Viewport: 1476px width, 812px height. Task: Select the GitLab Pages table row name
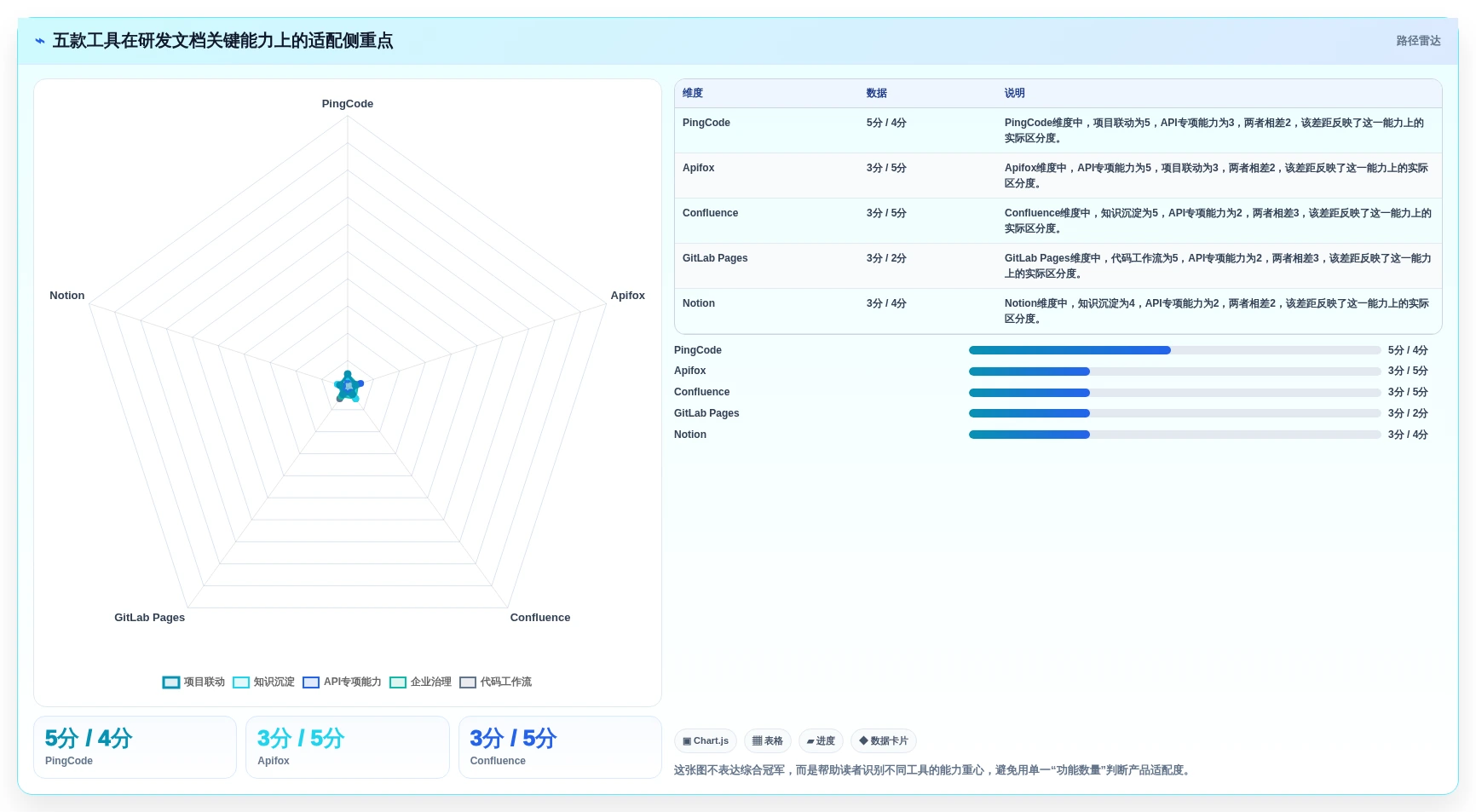pos(715,258)
